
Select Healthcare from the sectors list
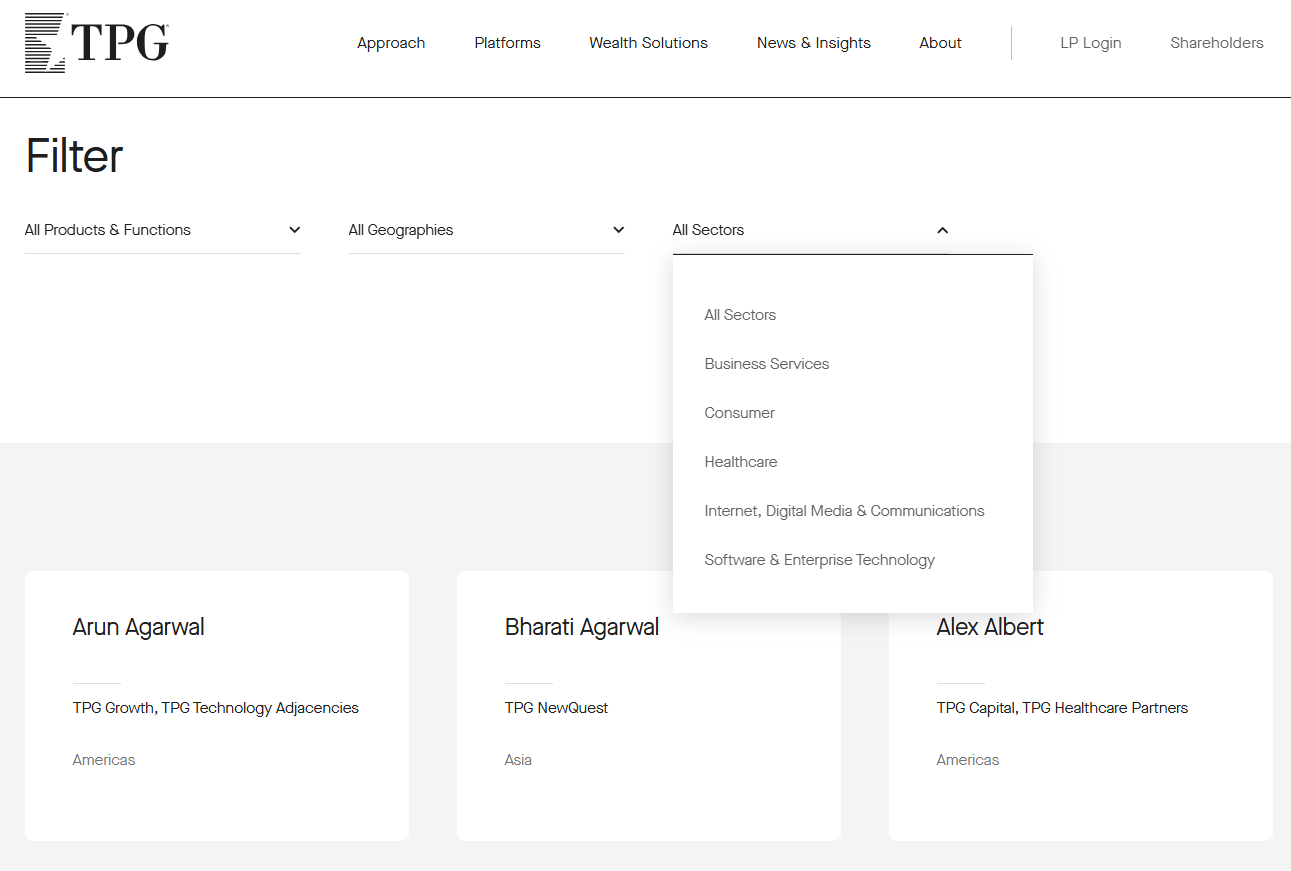tap(741, 461)
